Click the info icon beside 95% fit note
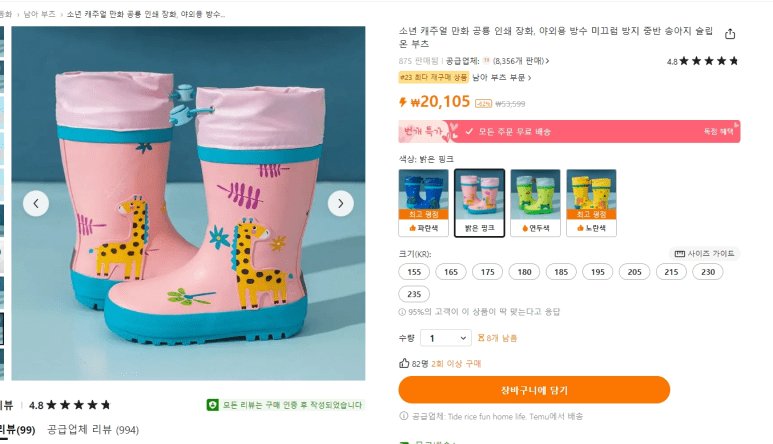773x444 pixels. 402,313
